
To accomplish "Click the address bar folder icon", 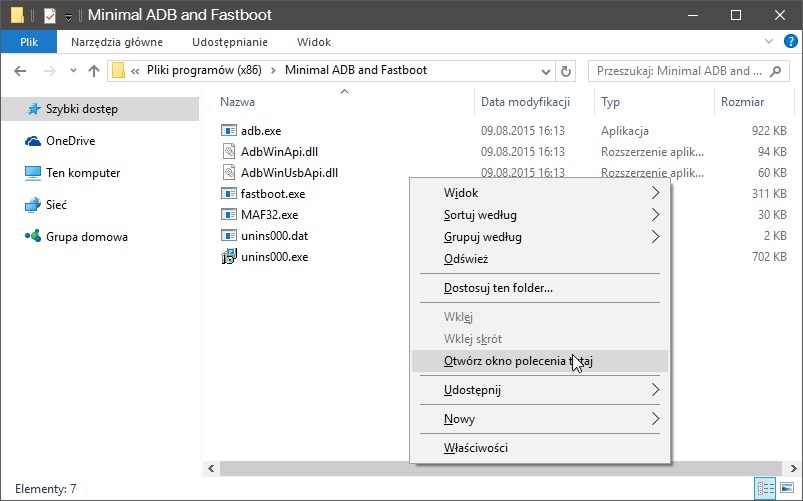I will click(x=118, y=70).
